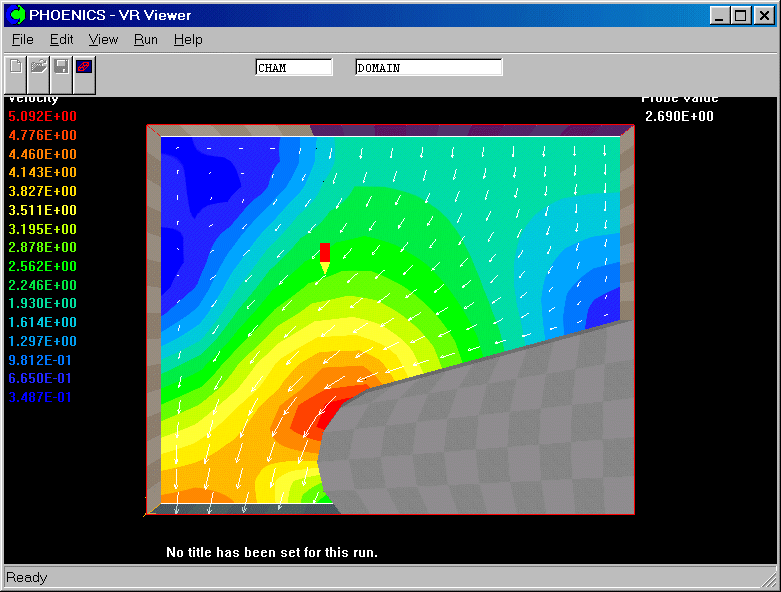Click the 3.511E+00 legend value

[x=42, y=210]
